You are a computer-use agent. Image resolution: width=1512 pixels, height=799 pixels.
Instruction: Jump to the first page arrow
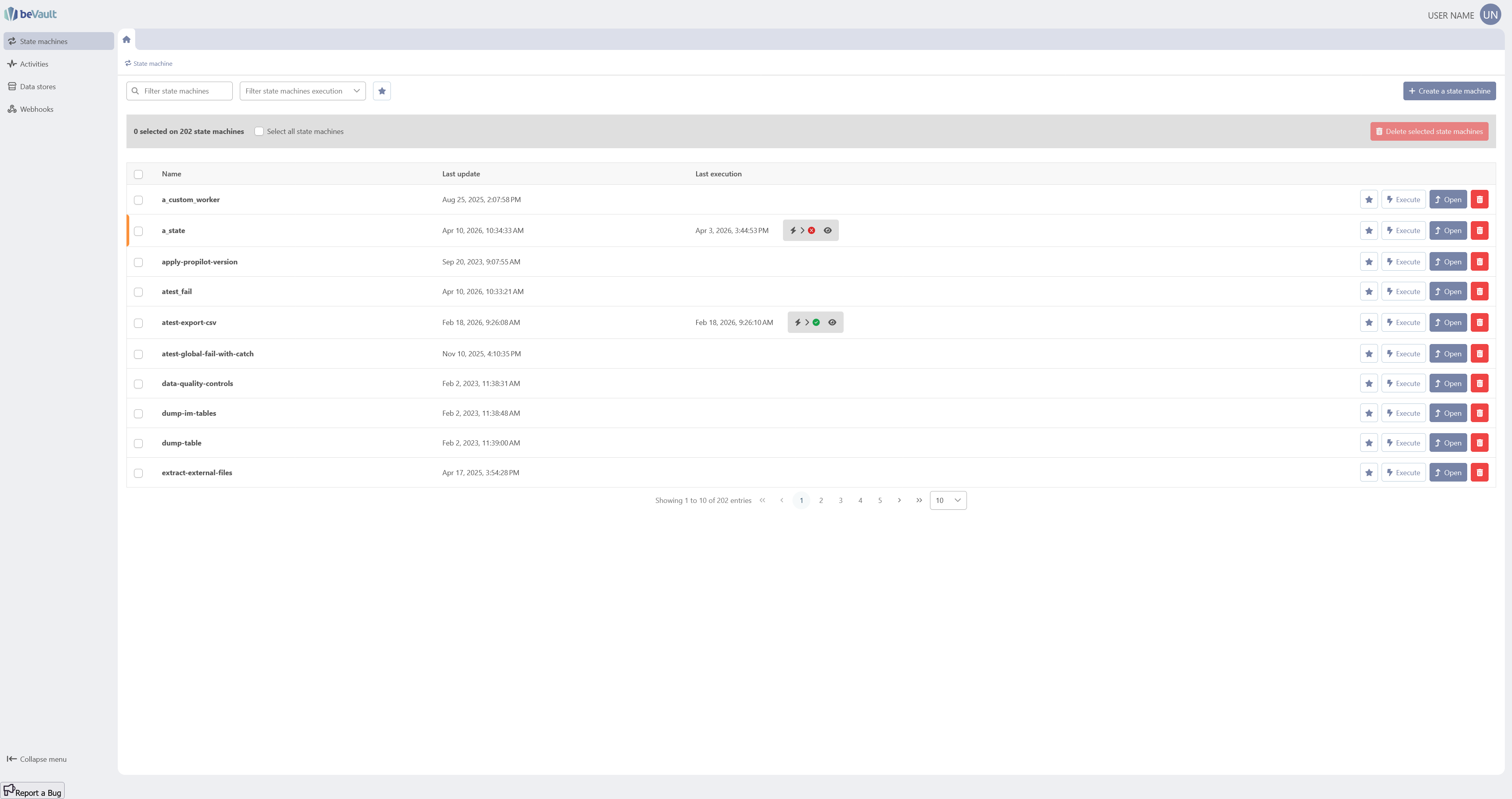pyautogui.click(x=762, y=501)
